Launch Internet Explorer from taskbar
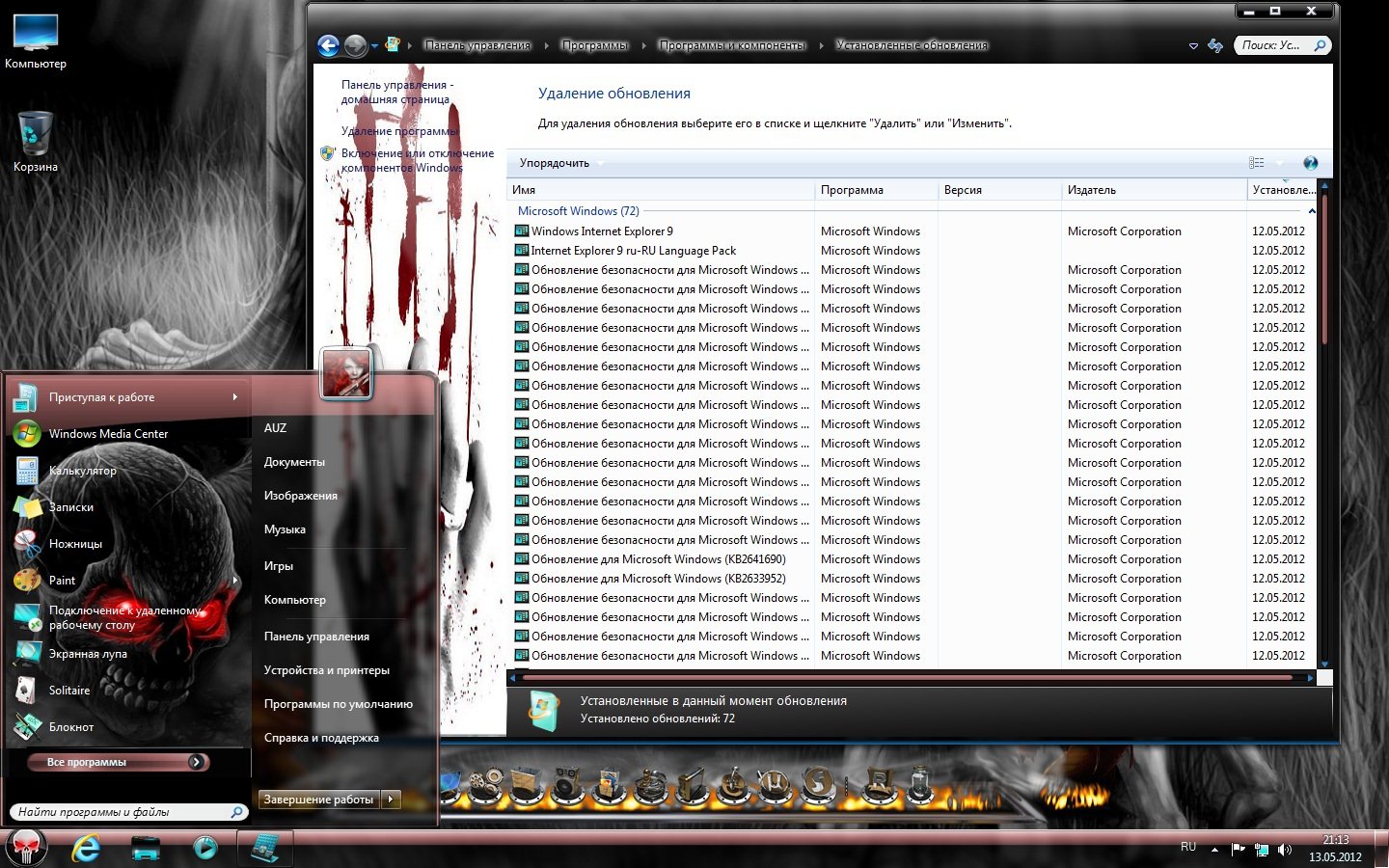Screen dimensions: 1389x868 tap(87, 848)
